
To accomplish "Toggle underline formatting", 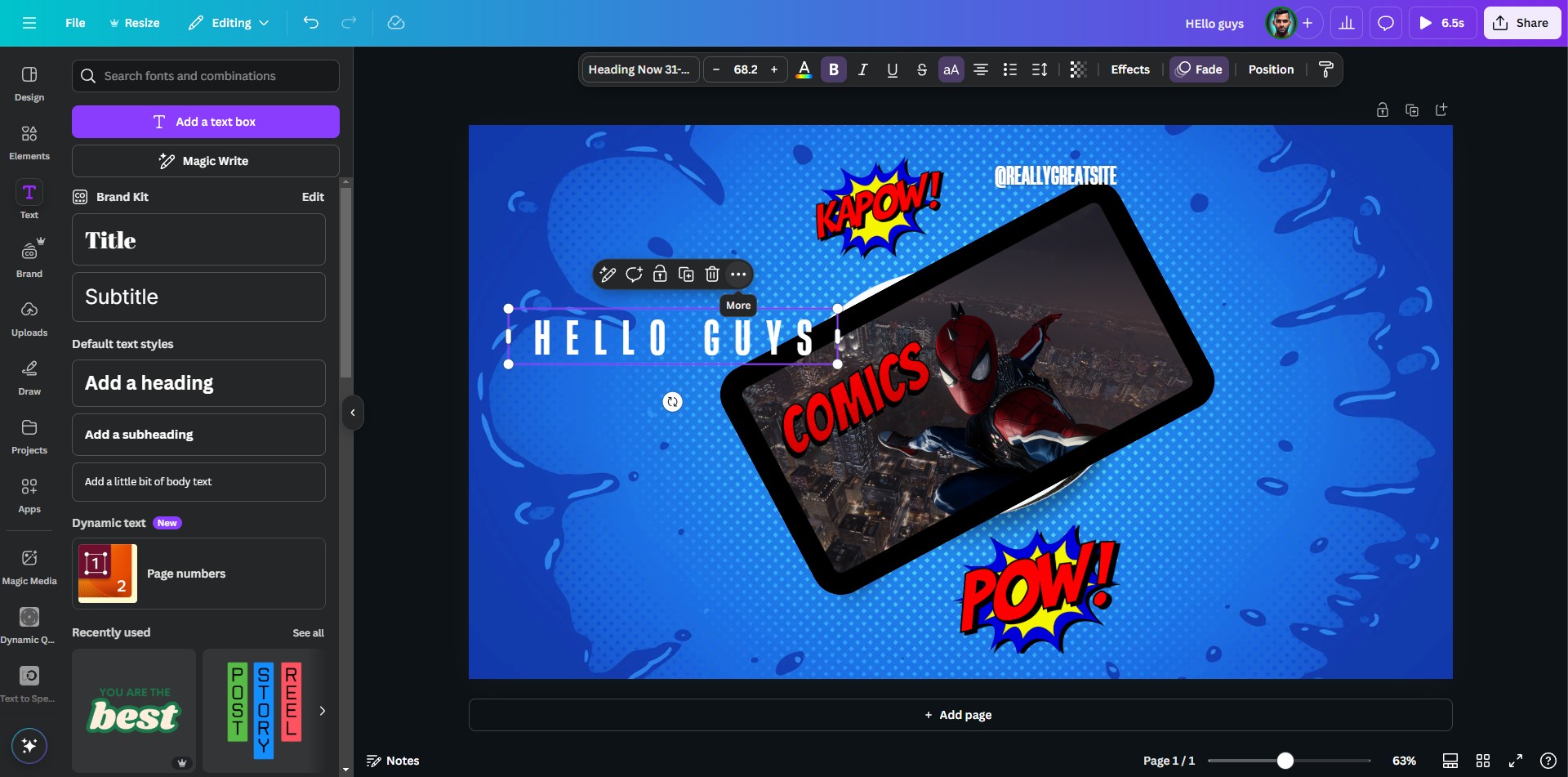I will 892,69.
